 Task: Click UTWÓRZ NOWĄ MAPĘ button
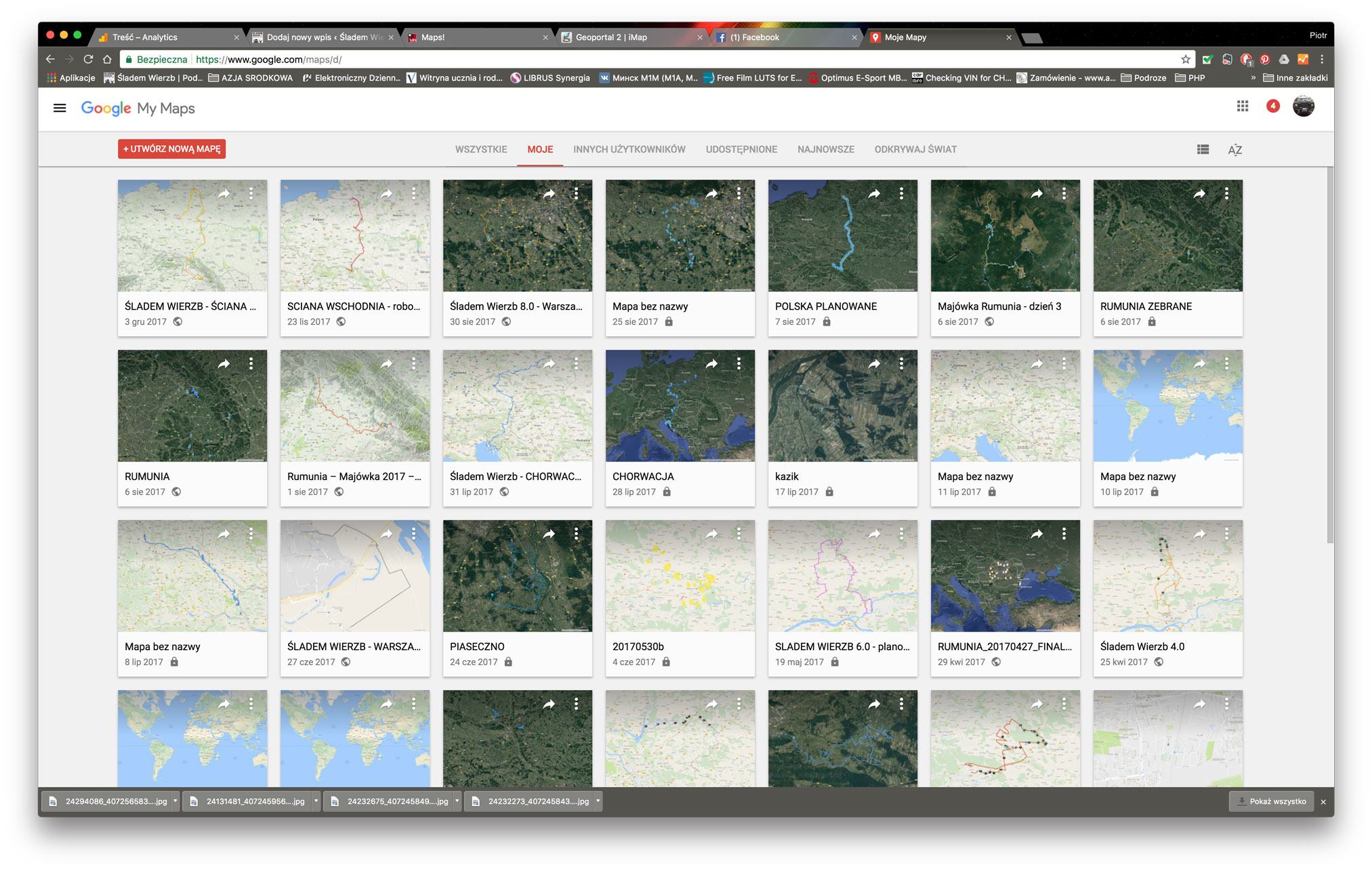pos(171,149)
